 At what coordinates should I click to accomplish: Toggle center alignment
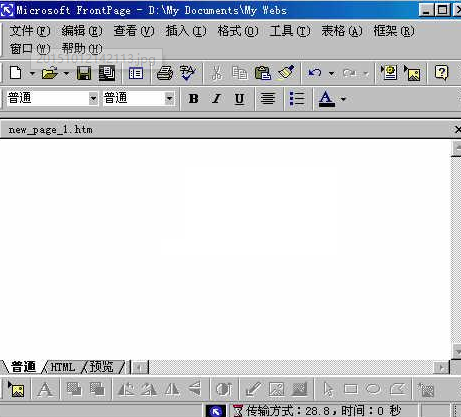pyautogui.click(x=268, y=99)
